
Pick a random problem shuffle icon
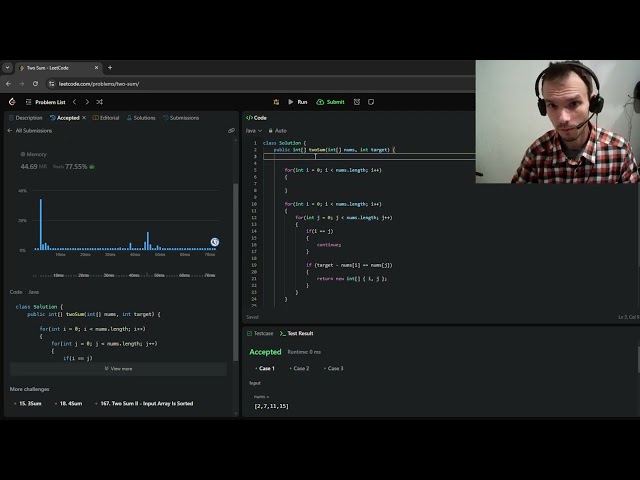pyautogui.click(x=100, y=102)
